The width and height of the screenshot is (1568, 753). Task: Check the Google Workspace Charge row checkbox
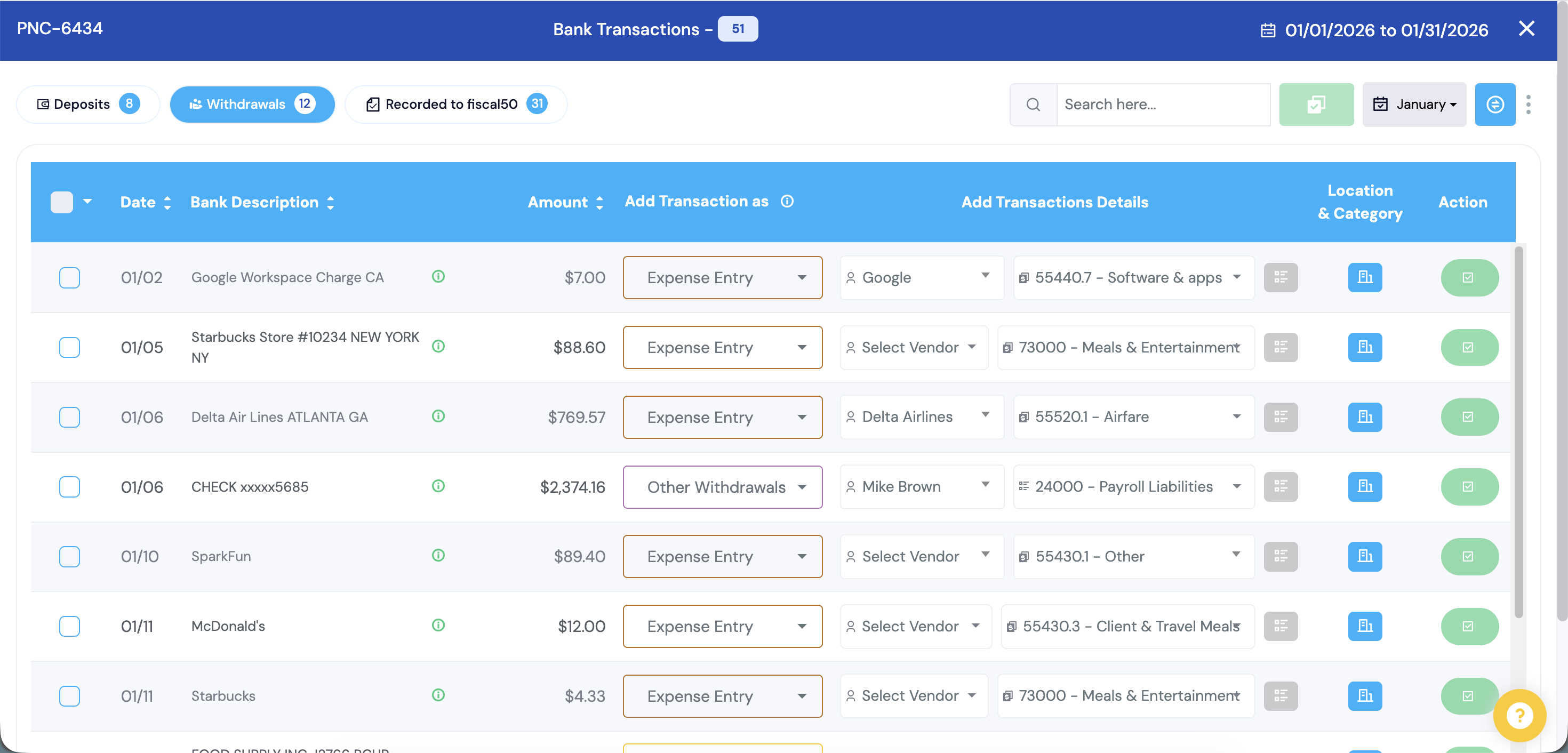pos(69,278)
